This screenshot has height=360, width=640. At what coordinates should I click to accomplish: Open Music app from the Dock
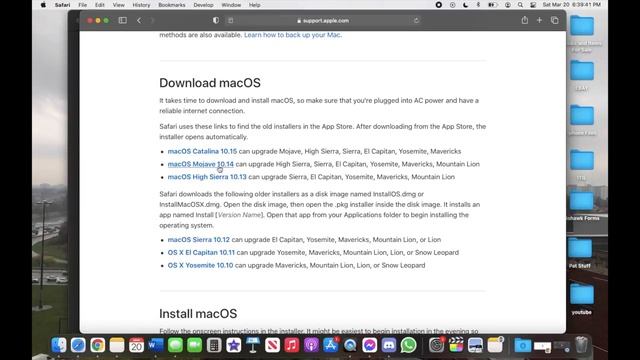pos(291,345)
